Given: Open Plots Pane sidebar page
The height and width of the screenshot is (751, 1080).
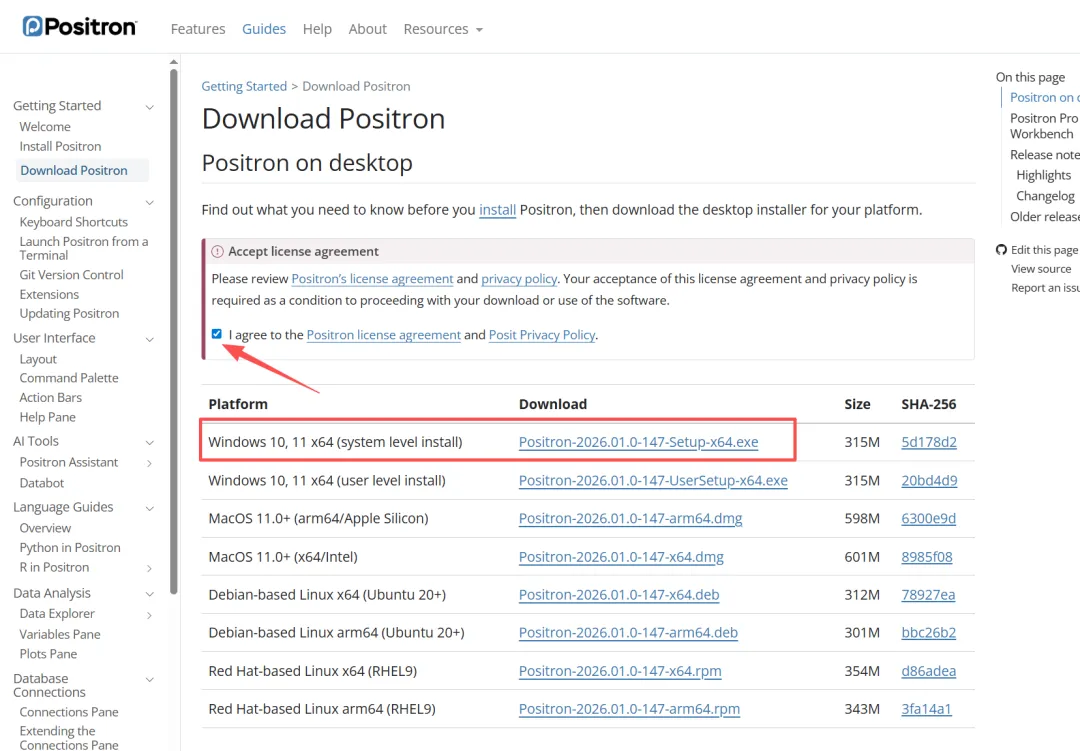Looking at the screenshot, I should tap(48, 654).
